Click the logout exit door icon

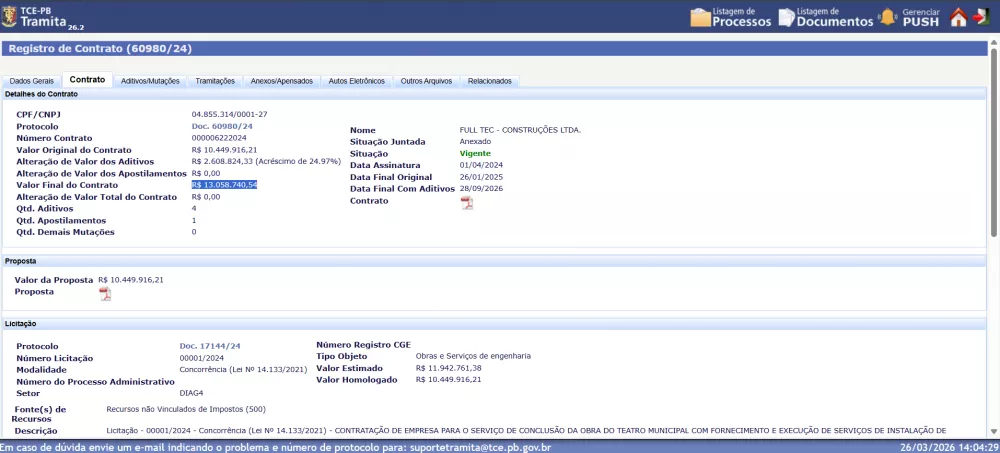[982, 17]
